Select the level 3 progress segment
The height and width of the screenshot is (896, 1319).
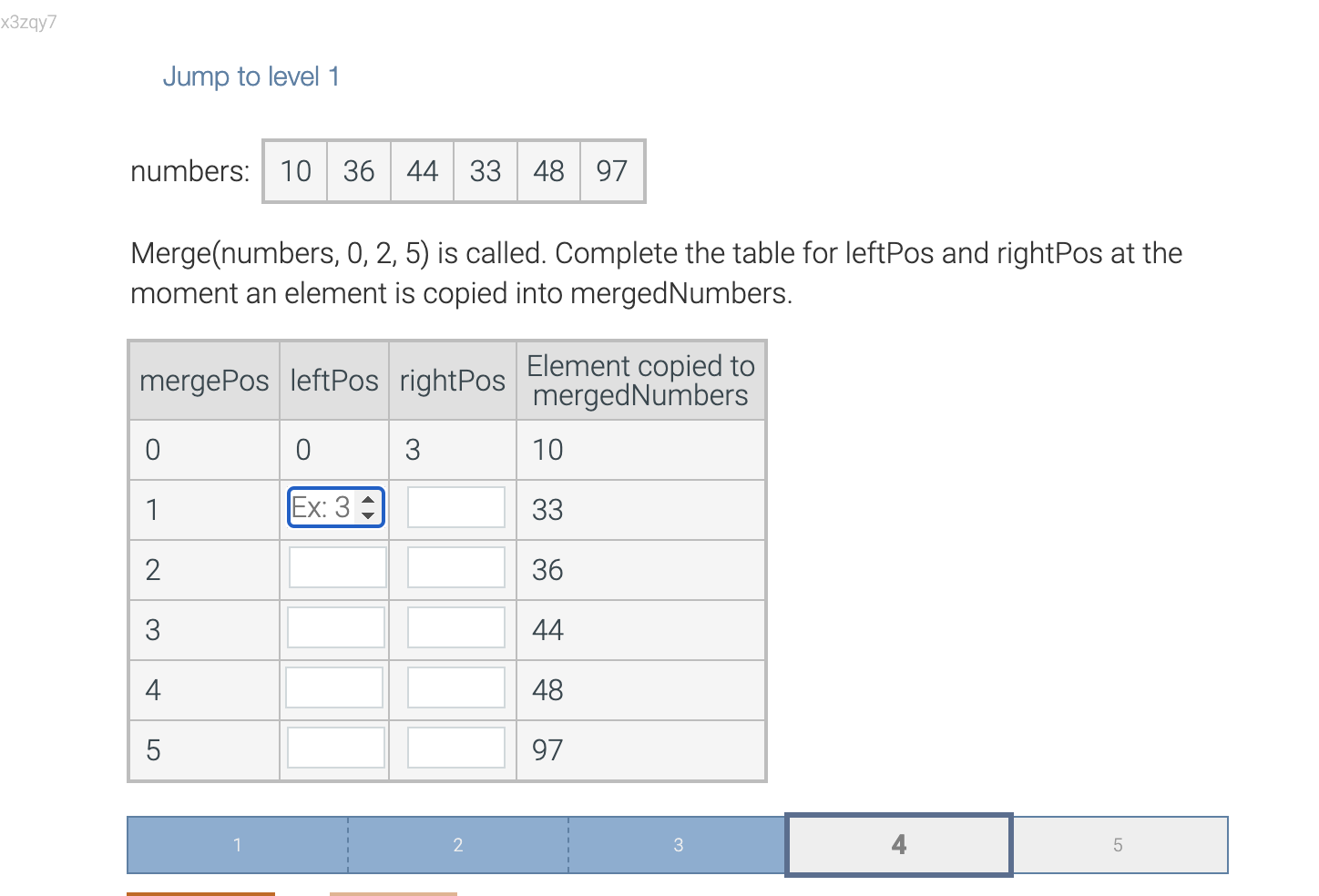tap(678, 844)
